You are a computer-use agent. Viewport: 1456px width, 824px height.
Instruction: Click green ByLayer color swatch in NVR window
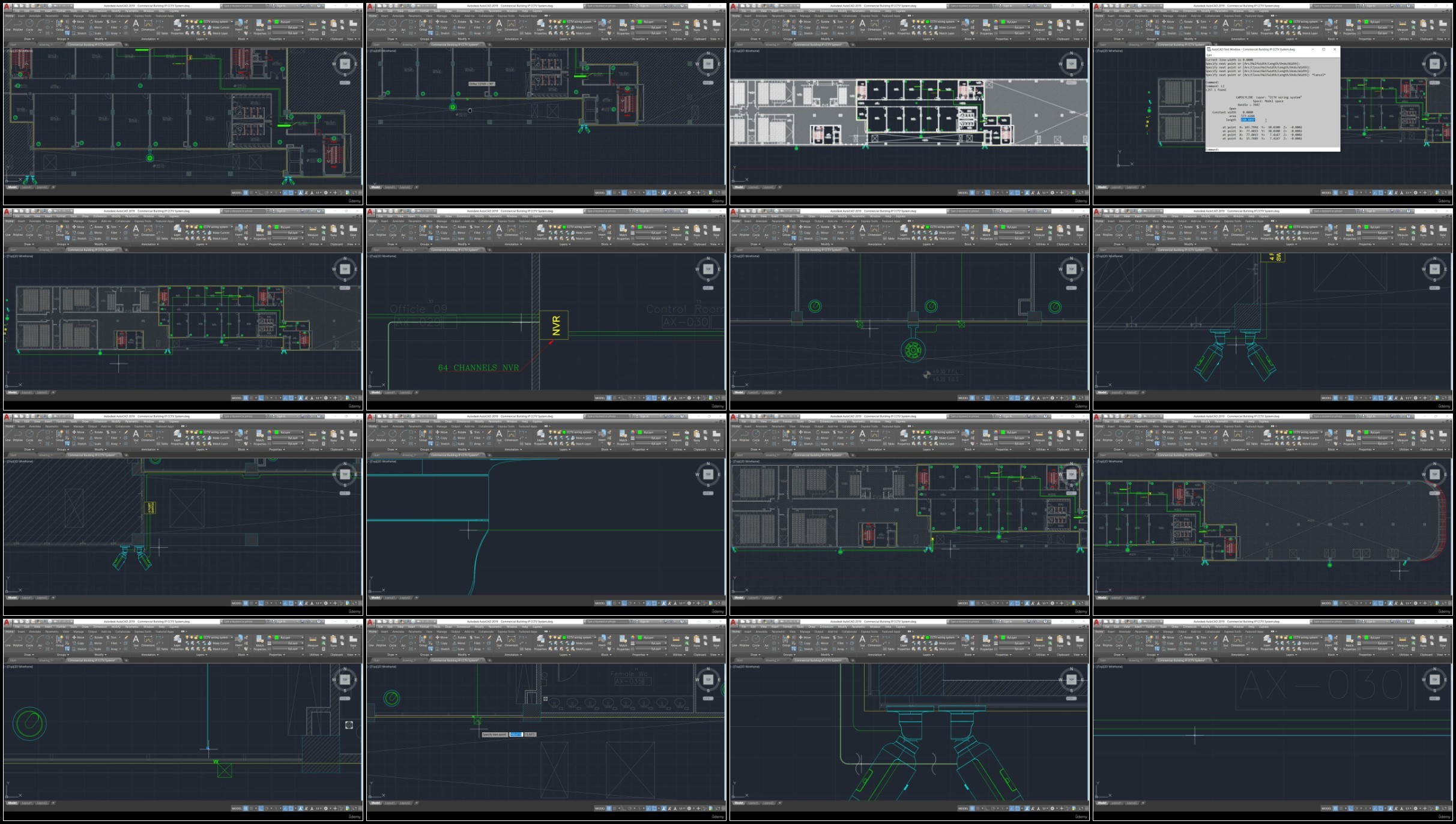click(640, 227)
